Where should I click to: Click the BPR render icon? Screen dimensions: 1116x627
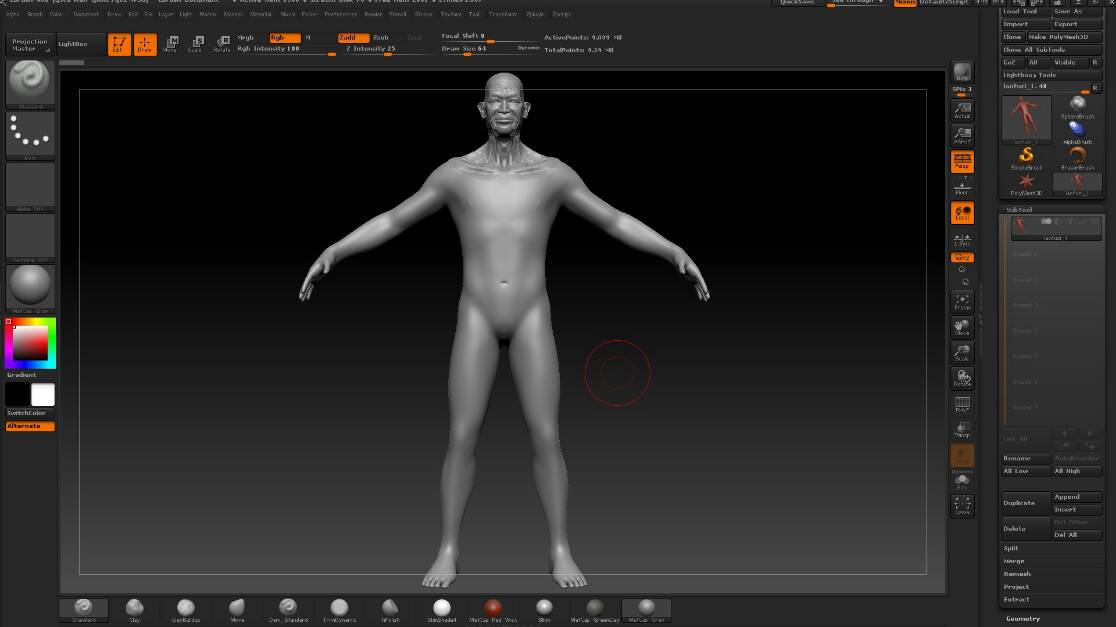(x=962, y=73)
